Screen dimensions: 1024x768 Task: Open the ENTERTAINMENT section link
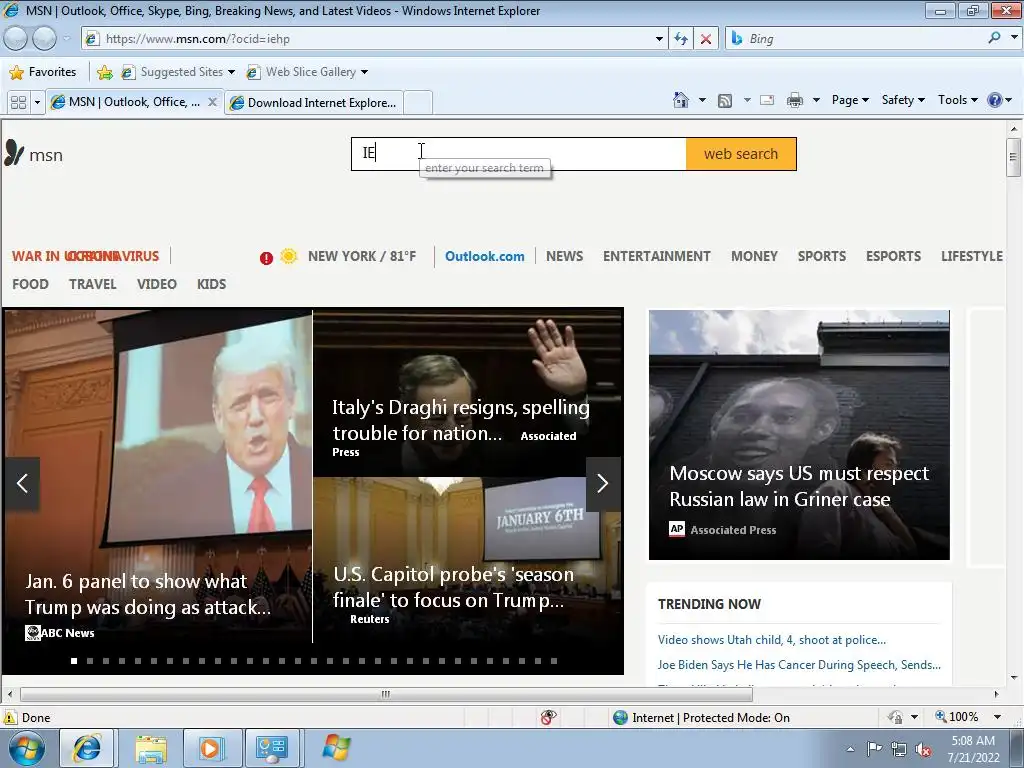[656, 256]
